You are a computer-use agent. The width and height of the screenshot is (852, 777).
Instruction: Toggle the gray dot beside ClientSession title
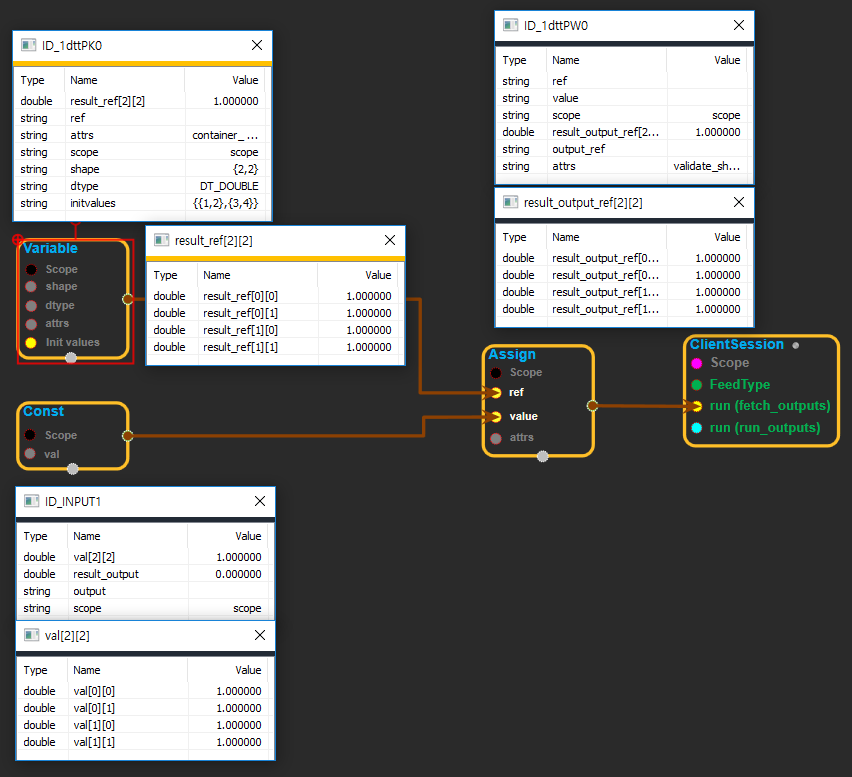(x=795, y=345)
